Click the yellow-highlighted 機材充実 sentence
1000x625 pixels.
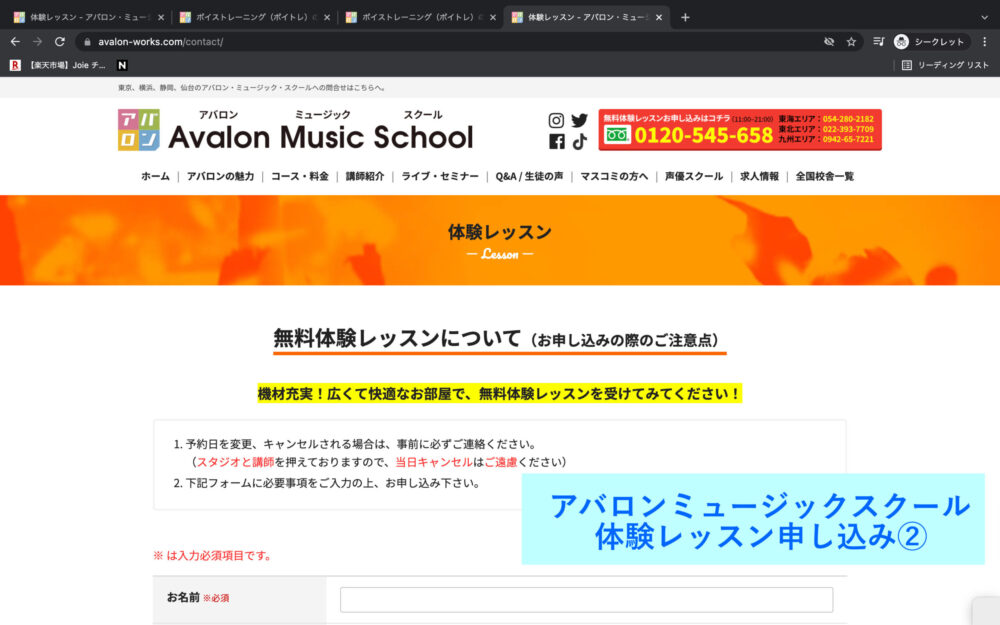pyautogui.click(x=499, y=393)
